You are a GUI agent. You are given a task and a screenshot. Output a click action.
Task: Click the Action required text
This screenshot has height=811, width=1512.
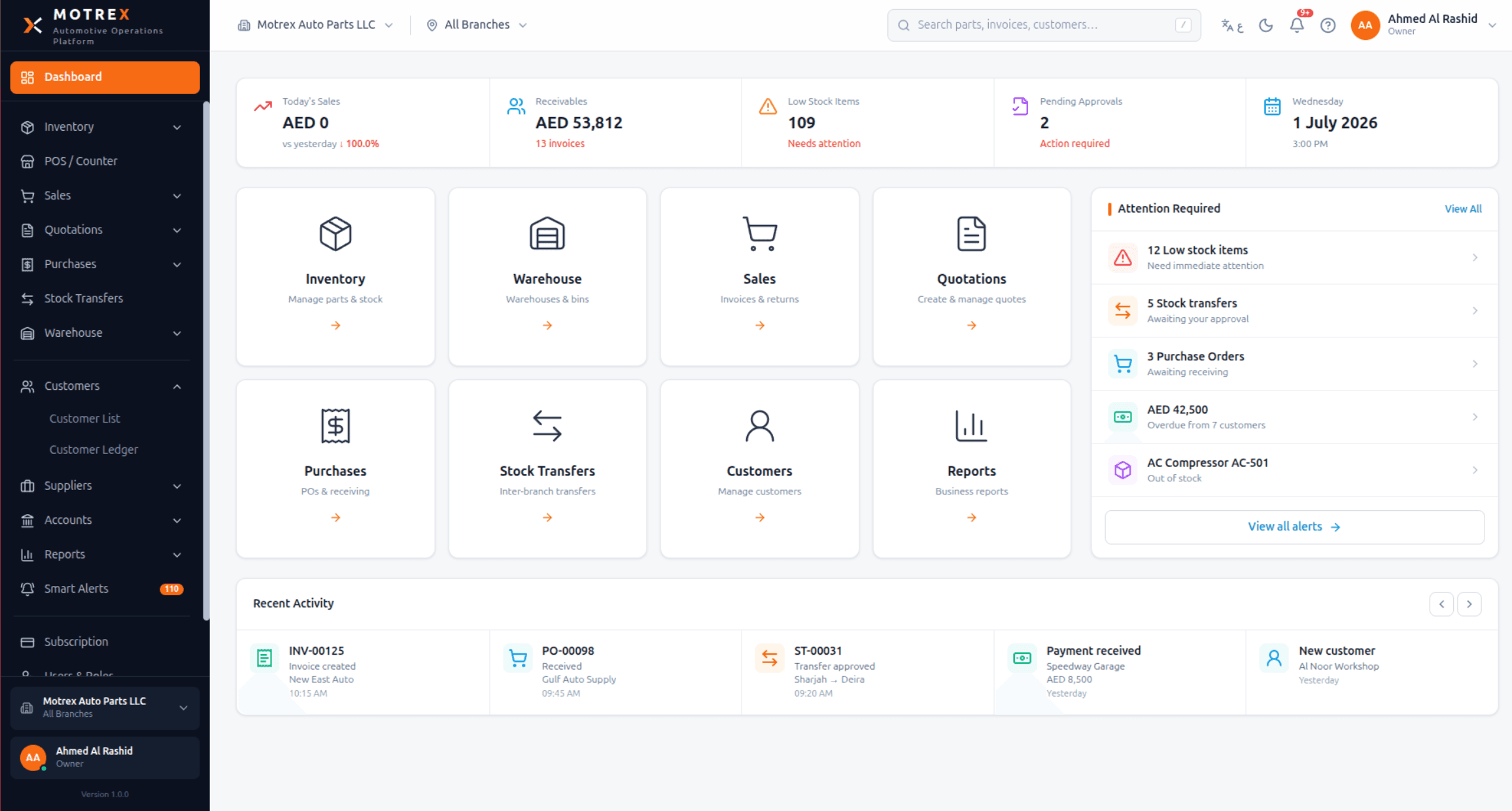click(x=1074, y=143)
